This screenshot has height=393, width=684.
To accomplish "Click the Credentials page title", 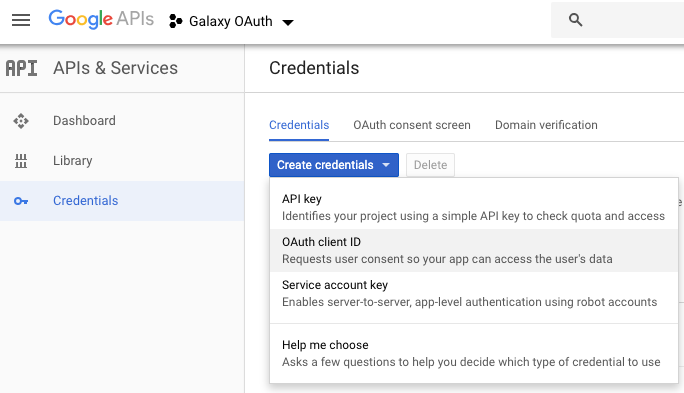I will [x=314, y=68].
